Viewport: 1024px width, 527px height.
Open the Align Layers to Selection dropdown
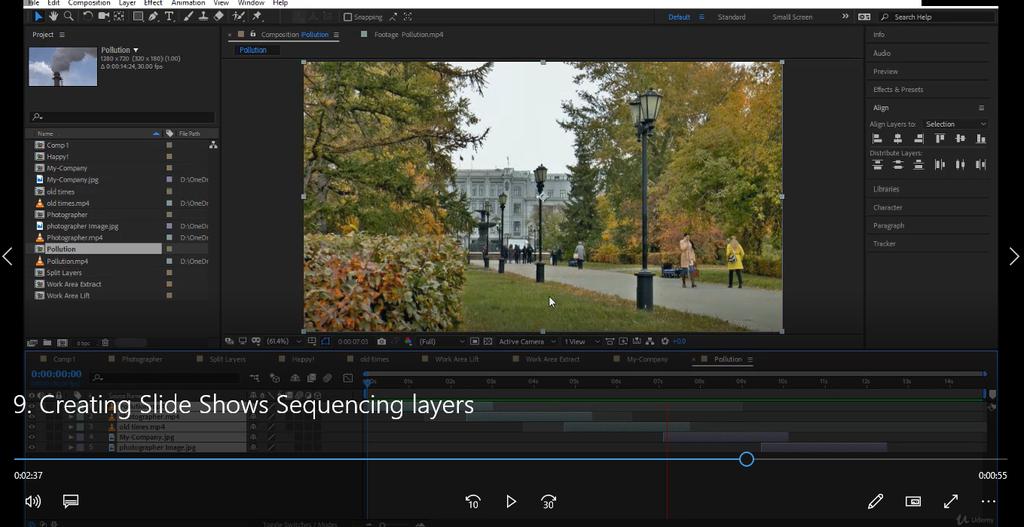pos(954,124)
